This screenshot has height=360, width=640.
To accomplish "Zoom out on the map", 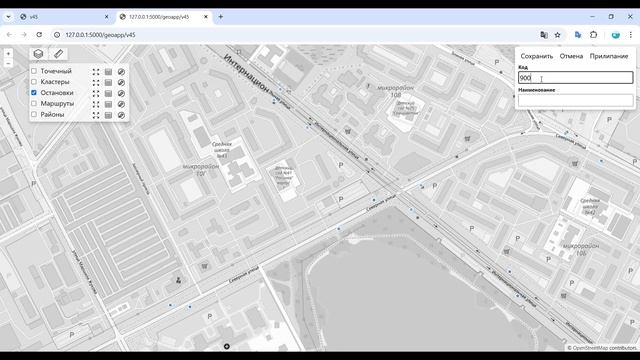I will tap(8, 63).
